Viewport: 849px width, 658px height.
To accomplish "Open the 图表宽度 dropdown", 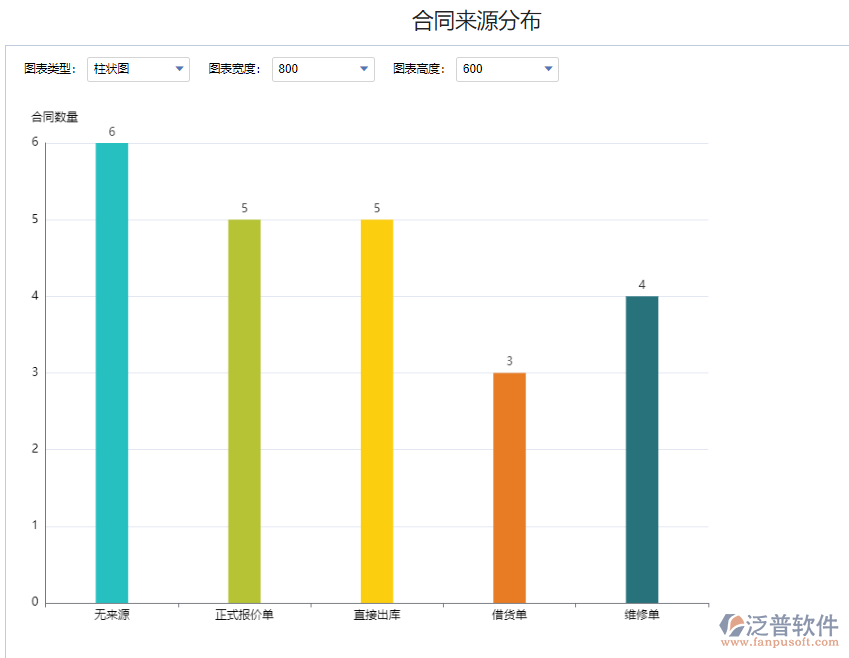I will 322,69.
